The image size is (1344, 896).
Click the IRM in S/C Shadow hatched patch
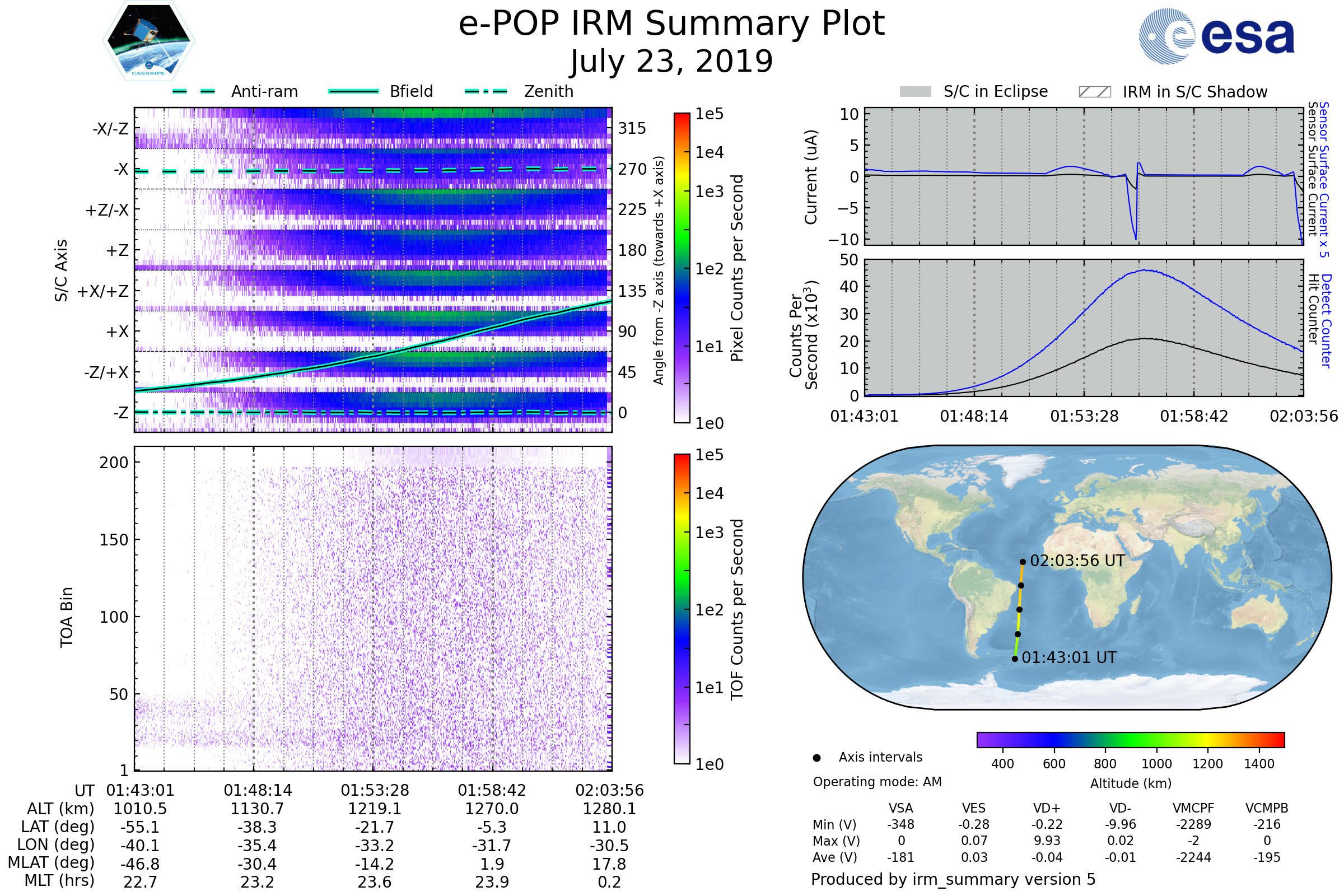pyautogui.click(x=1094, y=92)
